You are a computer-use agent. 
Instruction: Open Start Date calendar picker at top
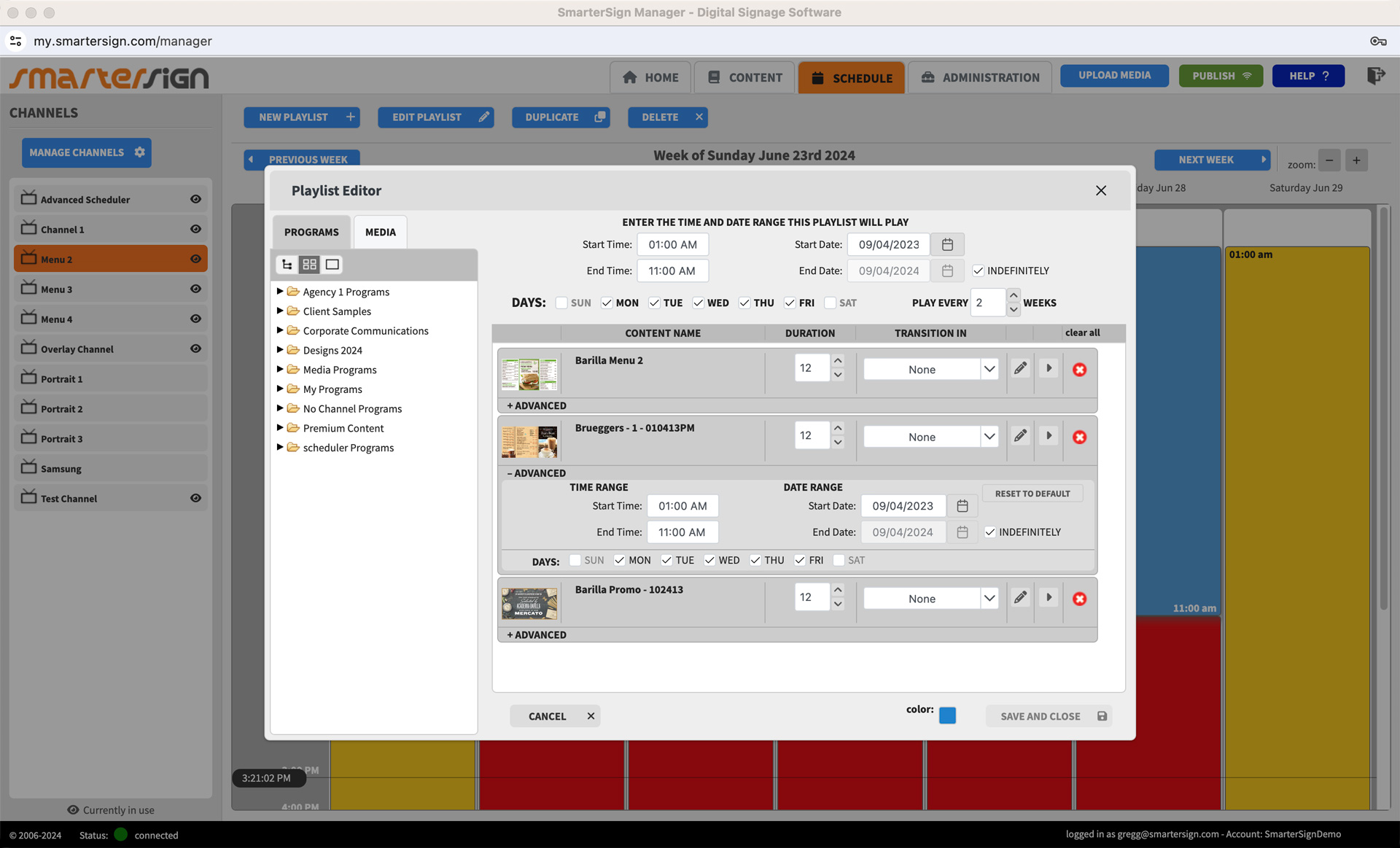(x=947, y=245)
